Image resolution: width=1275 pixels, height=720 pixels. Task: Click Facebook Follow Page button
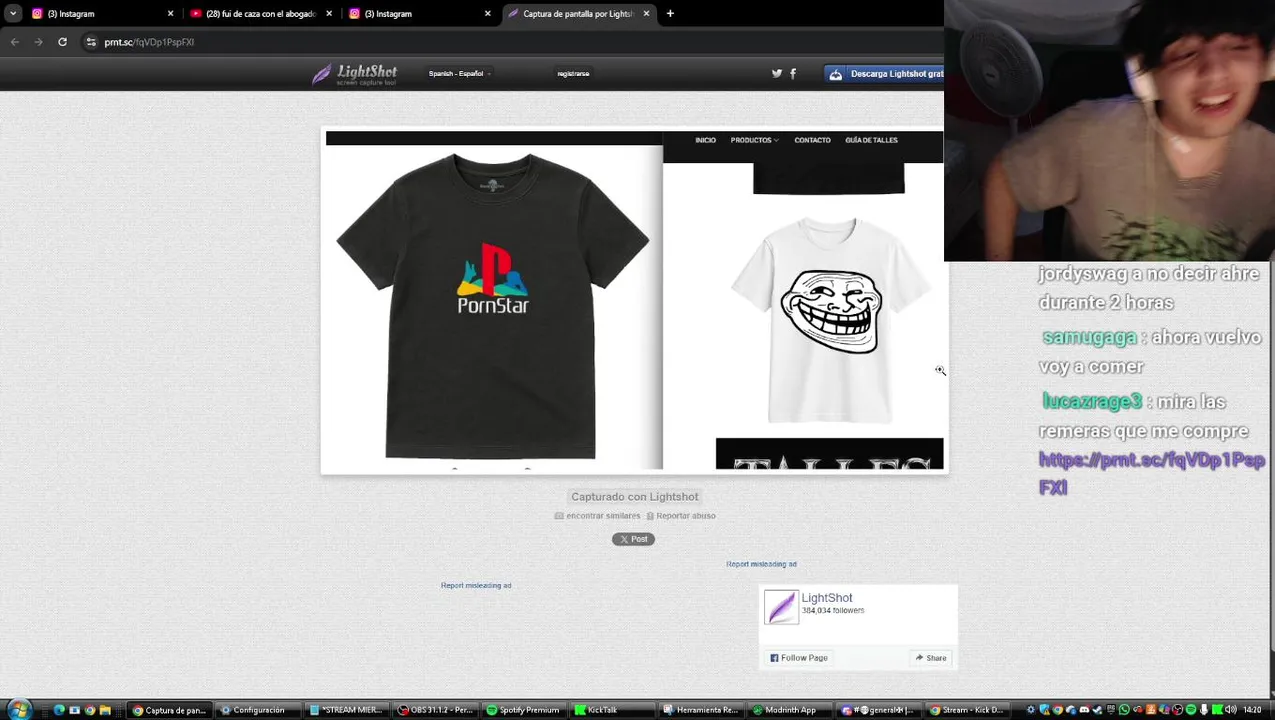pyautogui.click(x=799, y=658)
